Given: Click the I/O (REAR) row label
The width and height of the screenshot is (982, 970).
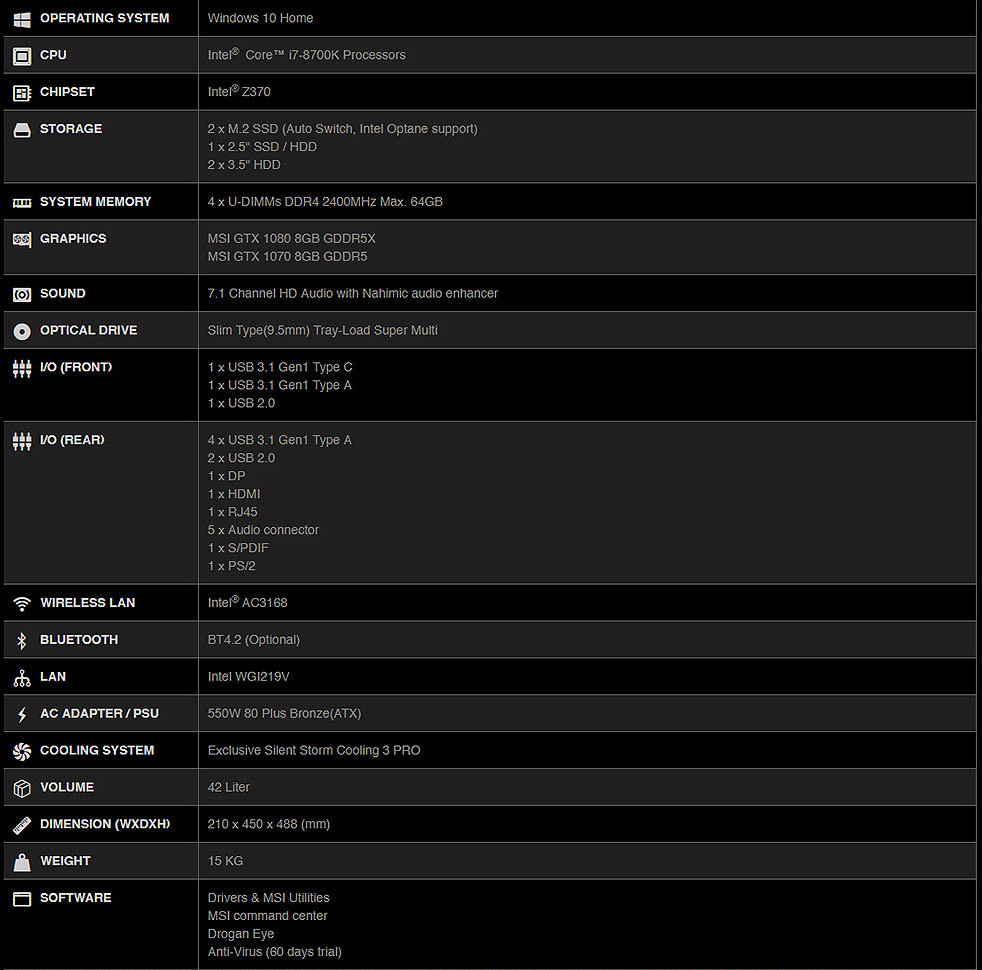Looking at the screenshot, I should (x=72, y=440).
